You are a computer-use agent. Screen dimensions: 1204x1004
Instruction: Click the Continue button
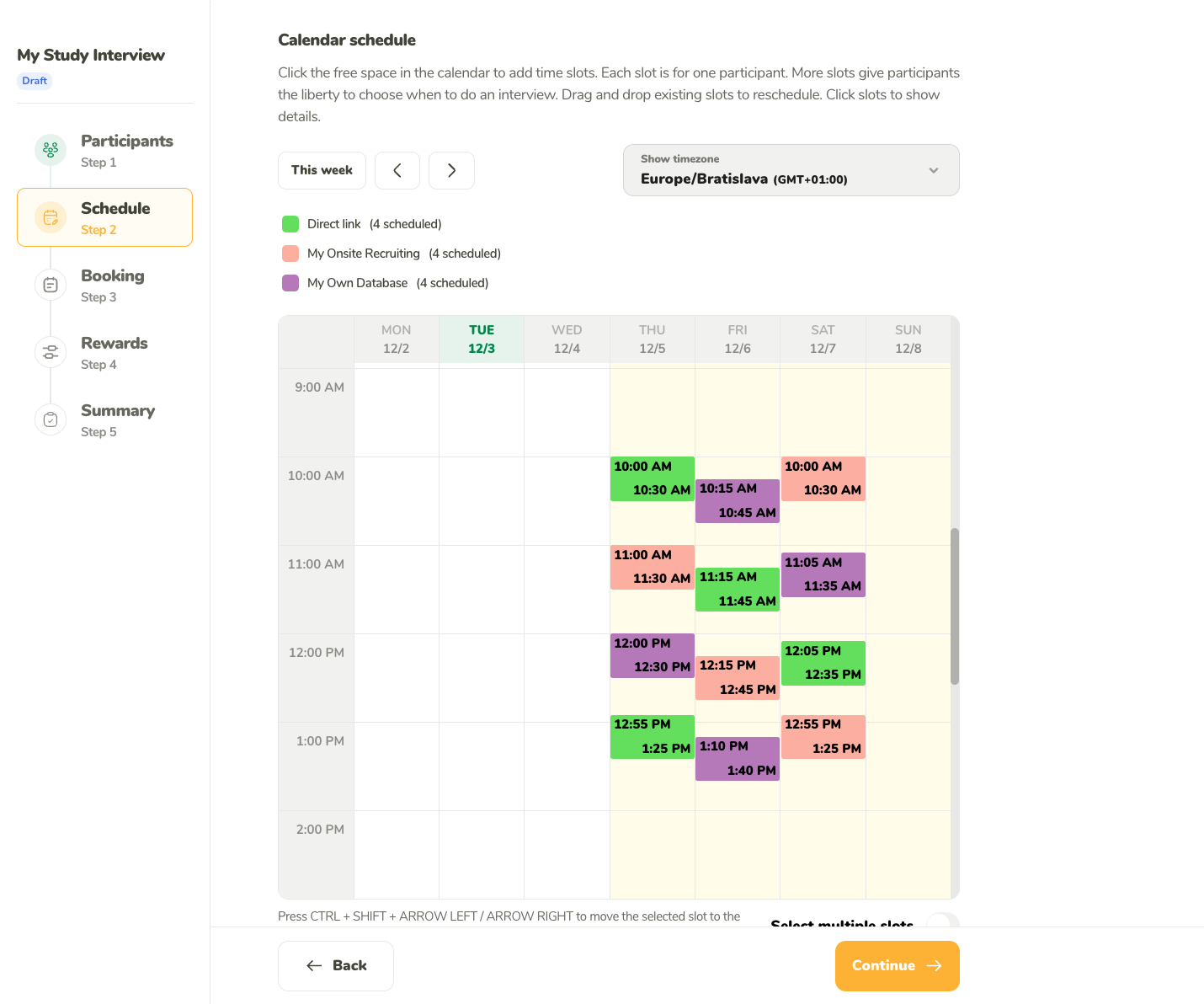897,966
